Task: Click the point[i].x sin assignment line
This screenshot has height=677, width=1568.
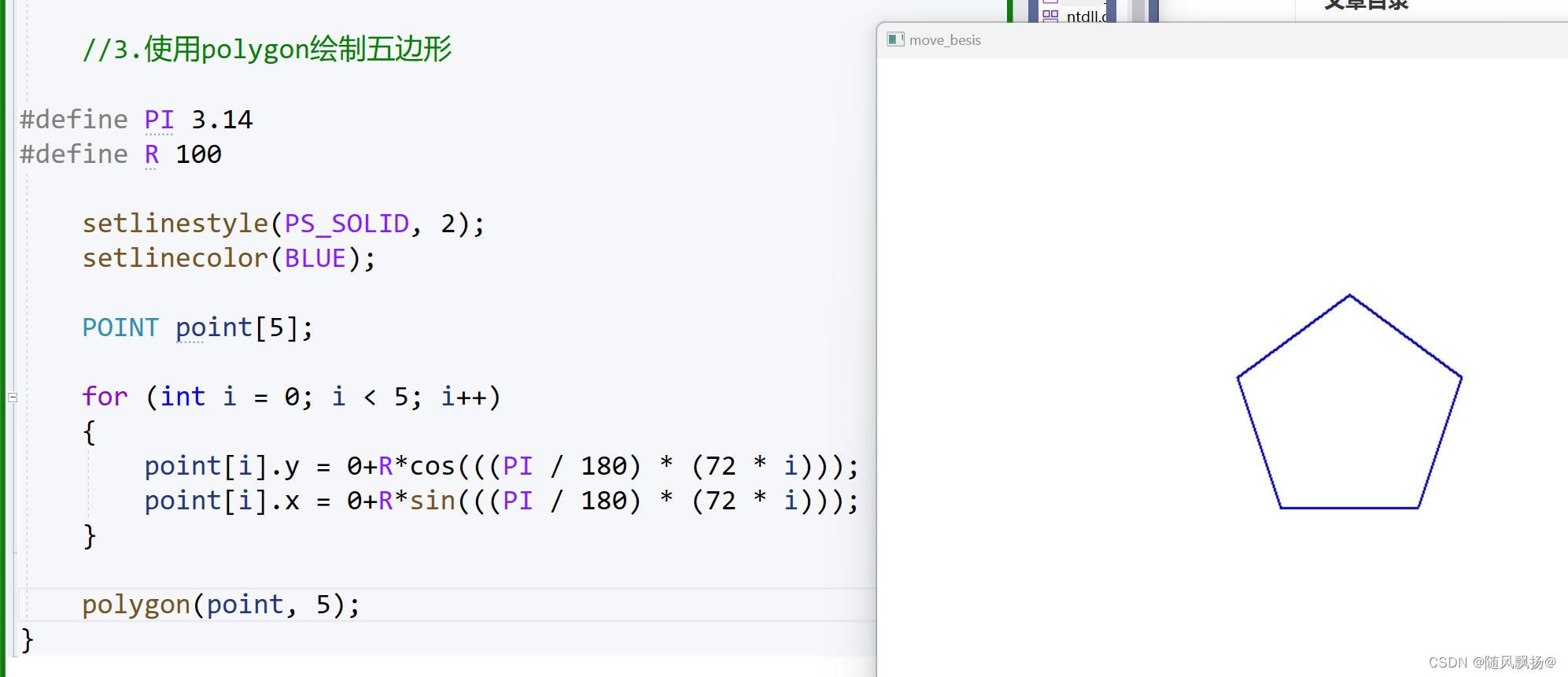Action: point(501,501)
